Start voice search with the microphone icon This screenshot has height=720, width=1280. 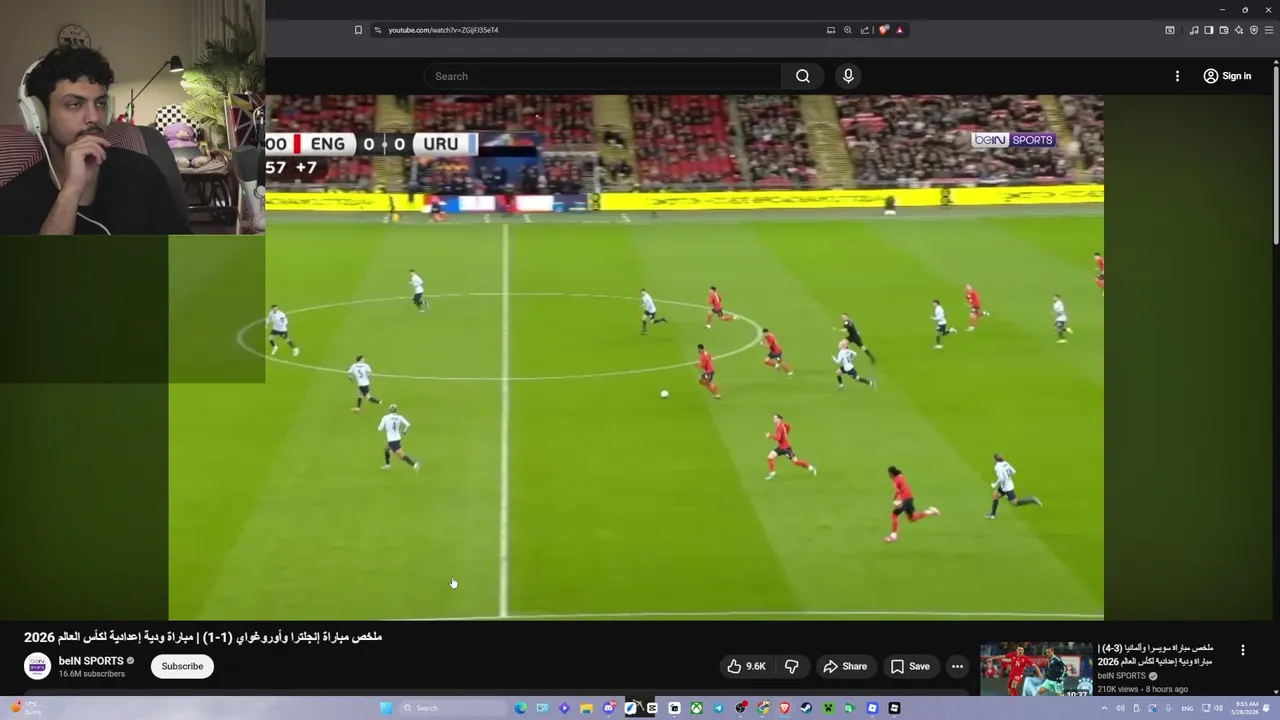click(848, 76)
